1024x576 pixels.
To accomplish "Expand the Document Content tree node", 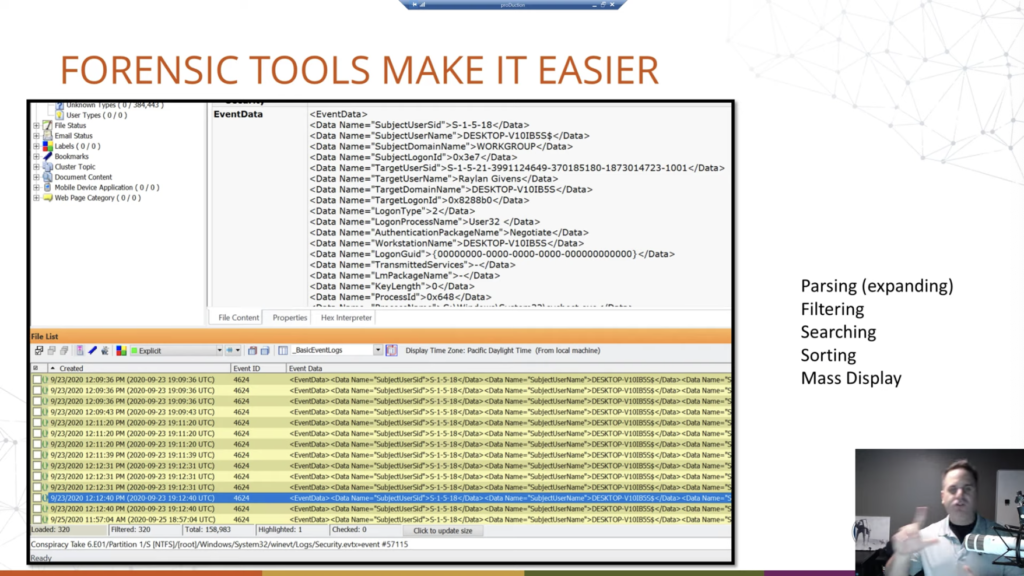I will tap(37, 177).
